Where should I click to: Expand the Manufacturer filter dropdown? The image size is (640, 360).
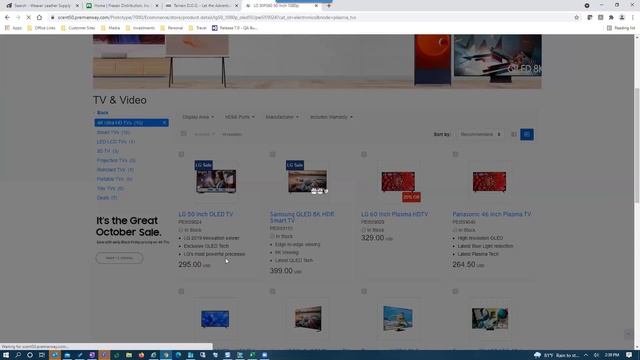282,117
